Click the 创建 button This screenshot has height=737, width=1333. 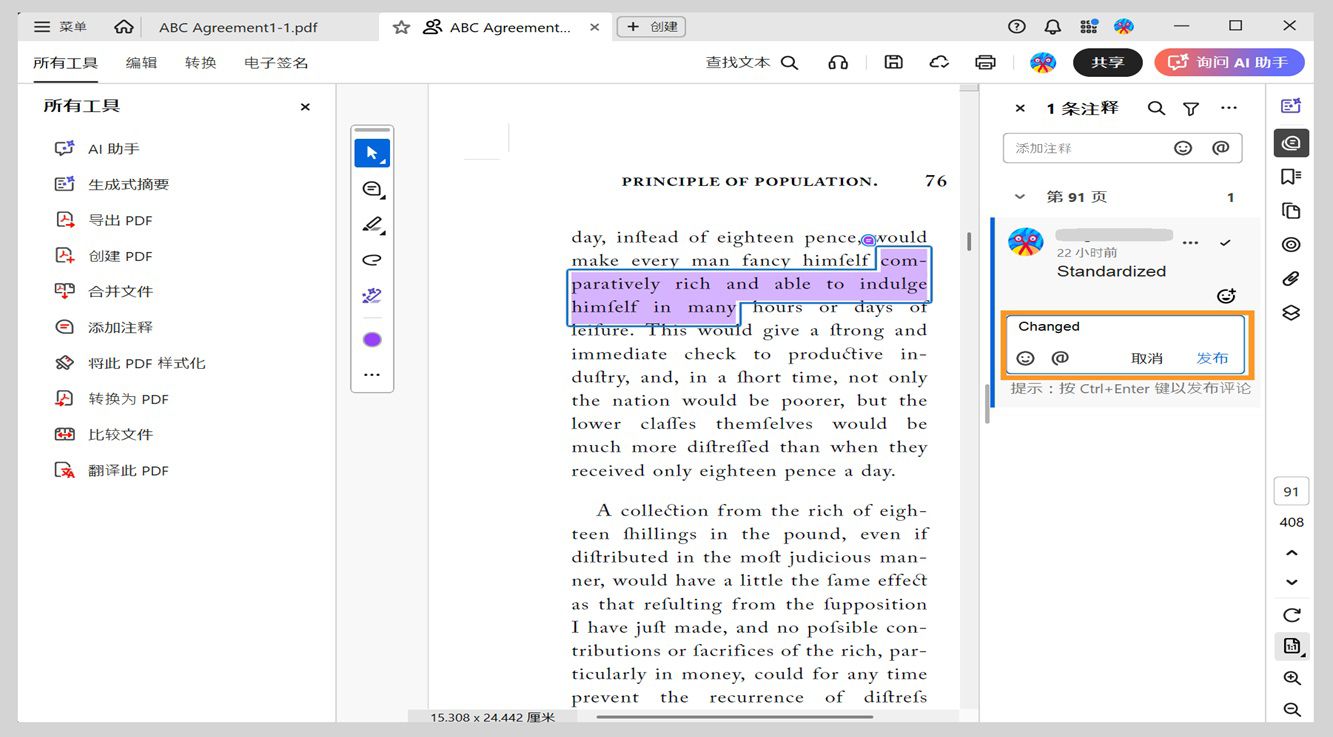point(651,27)
